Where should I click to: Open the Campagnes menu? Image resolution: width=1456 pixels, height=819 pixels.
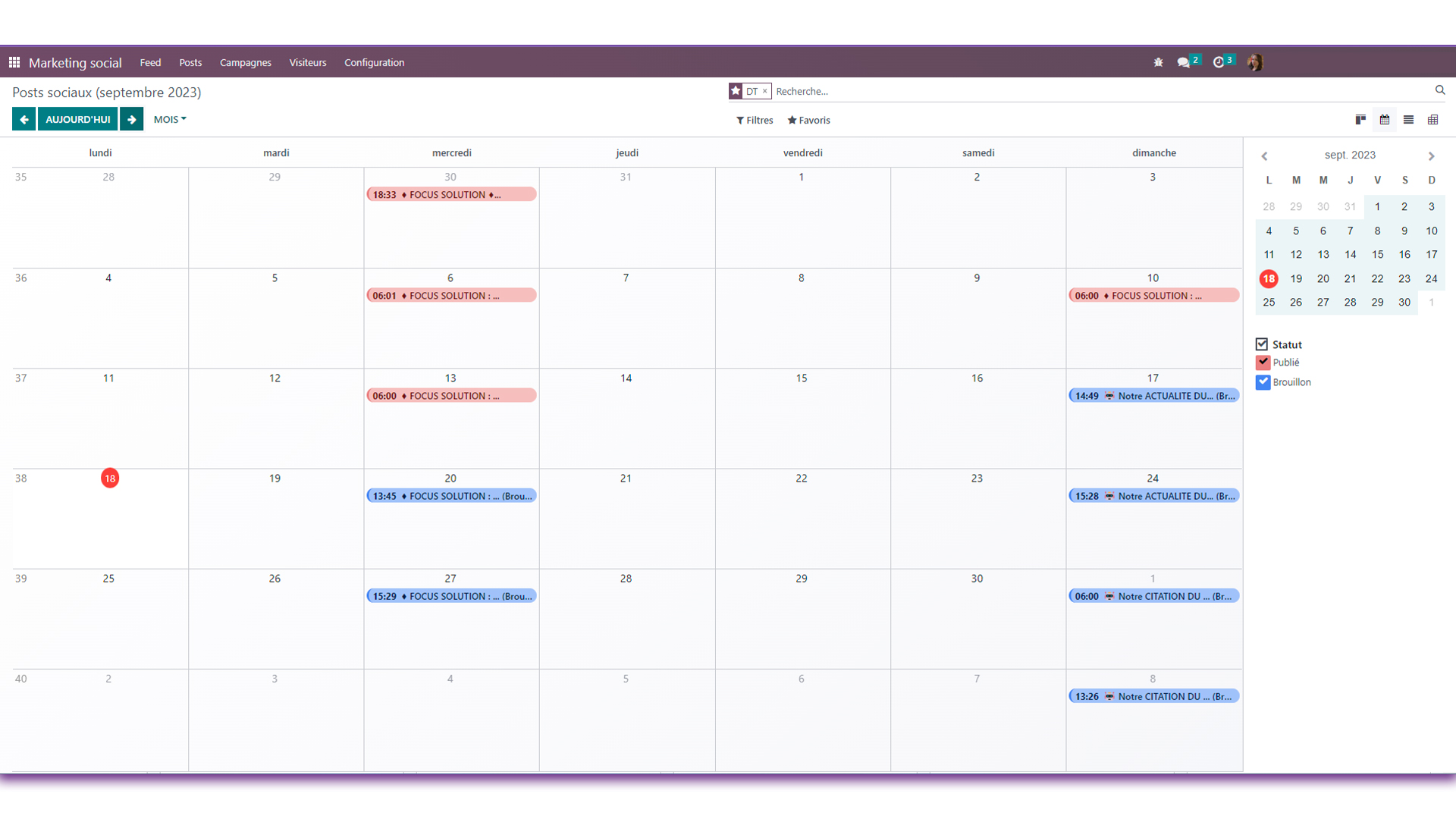tap(245, 62)
